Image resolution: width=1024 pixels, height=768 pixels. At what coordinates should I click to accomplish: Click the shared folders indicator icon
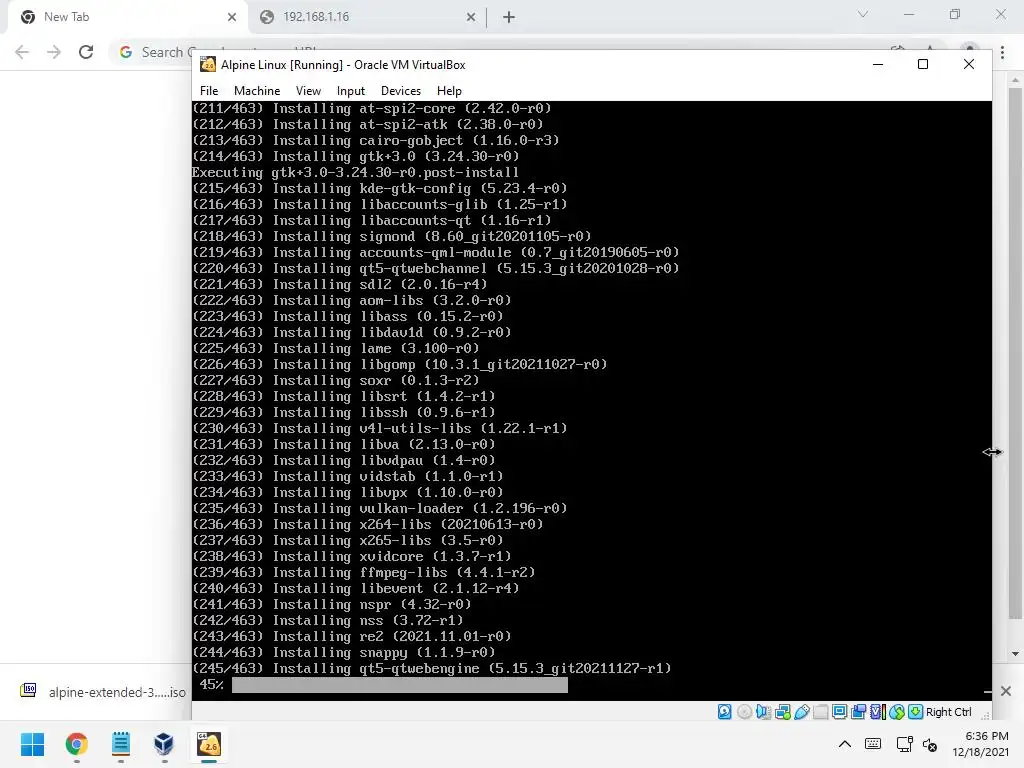[821, 712]
